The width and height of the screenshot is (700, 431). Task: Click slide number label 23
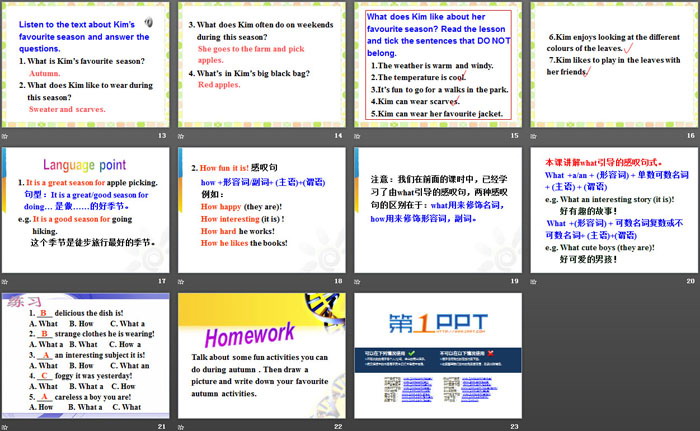514,427
